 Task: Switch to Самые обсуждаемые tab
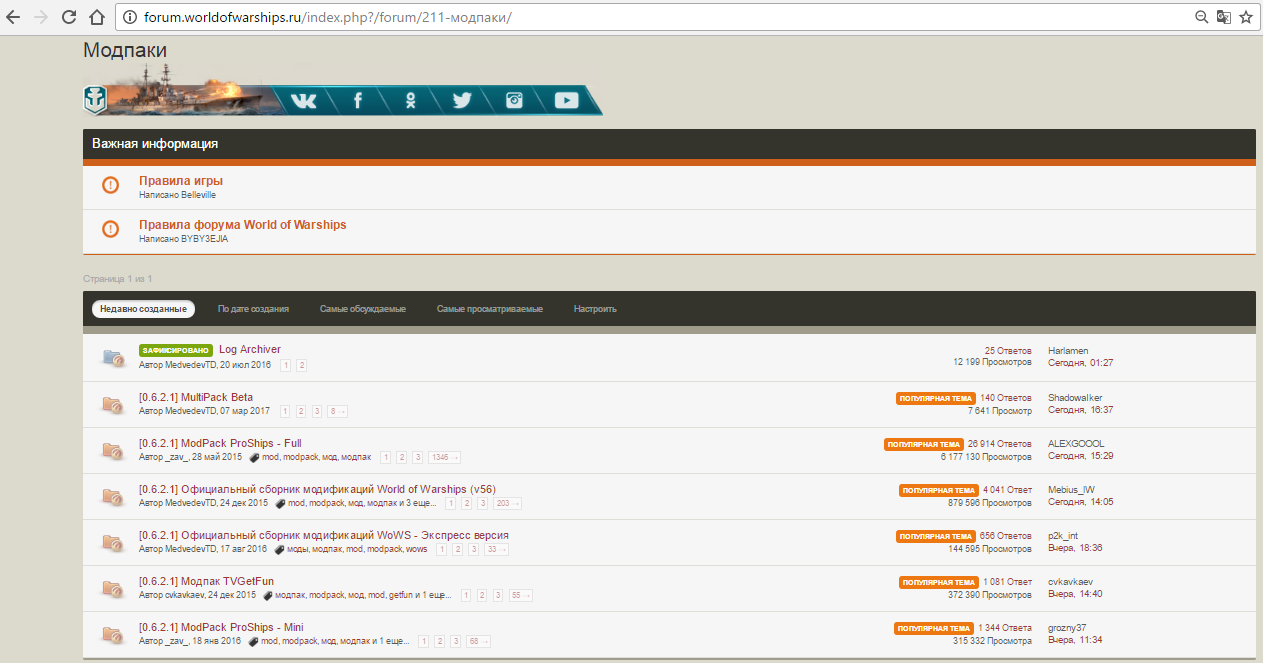tap(363, 309)
